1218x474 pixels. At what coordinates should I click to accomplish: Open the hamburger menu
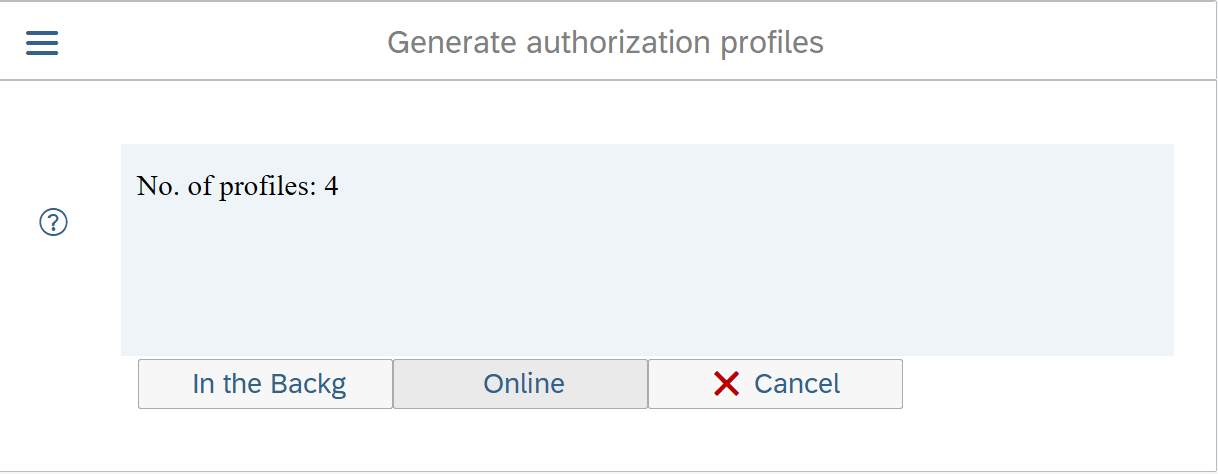[42, 43]
